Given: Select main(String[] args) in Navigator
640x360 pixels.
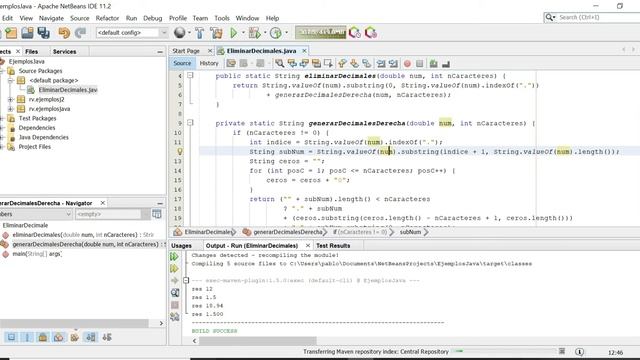Looking at the screenshot, I should pos(37,254).
